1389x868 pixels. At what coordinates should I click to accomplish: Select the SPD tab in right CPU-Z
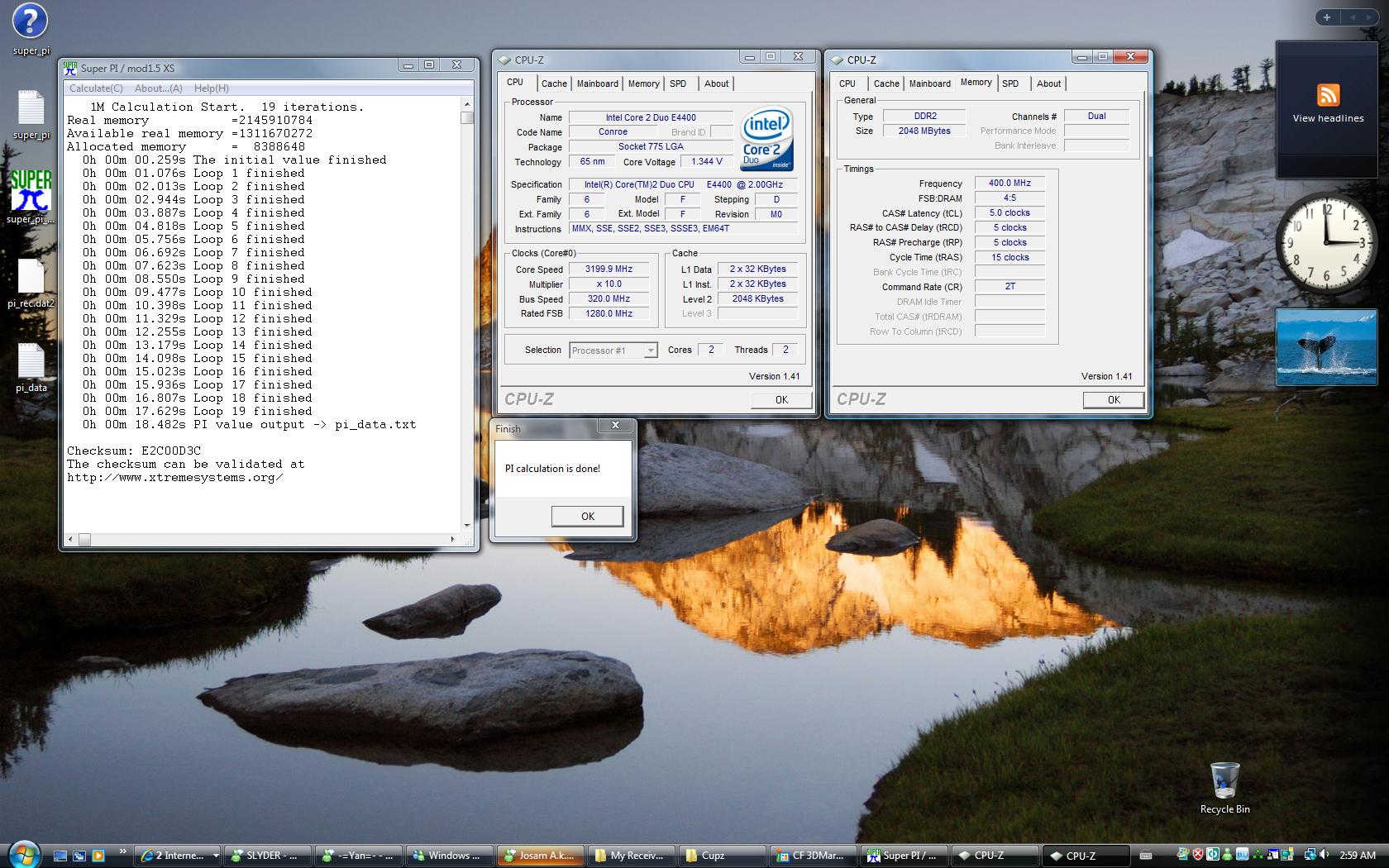[x=1010, y=83]
